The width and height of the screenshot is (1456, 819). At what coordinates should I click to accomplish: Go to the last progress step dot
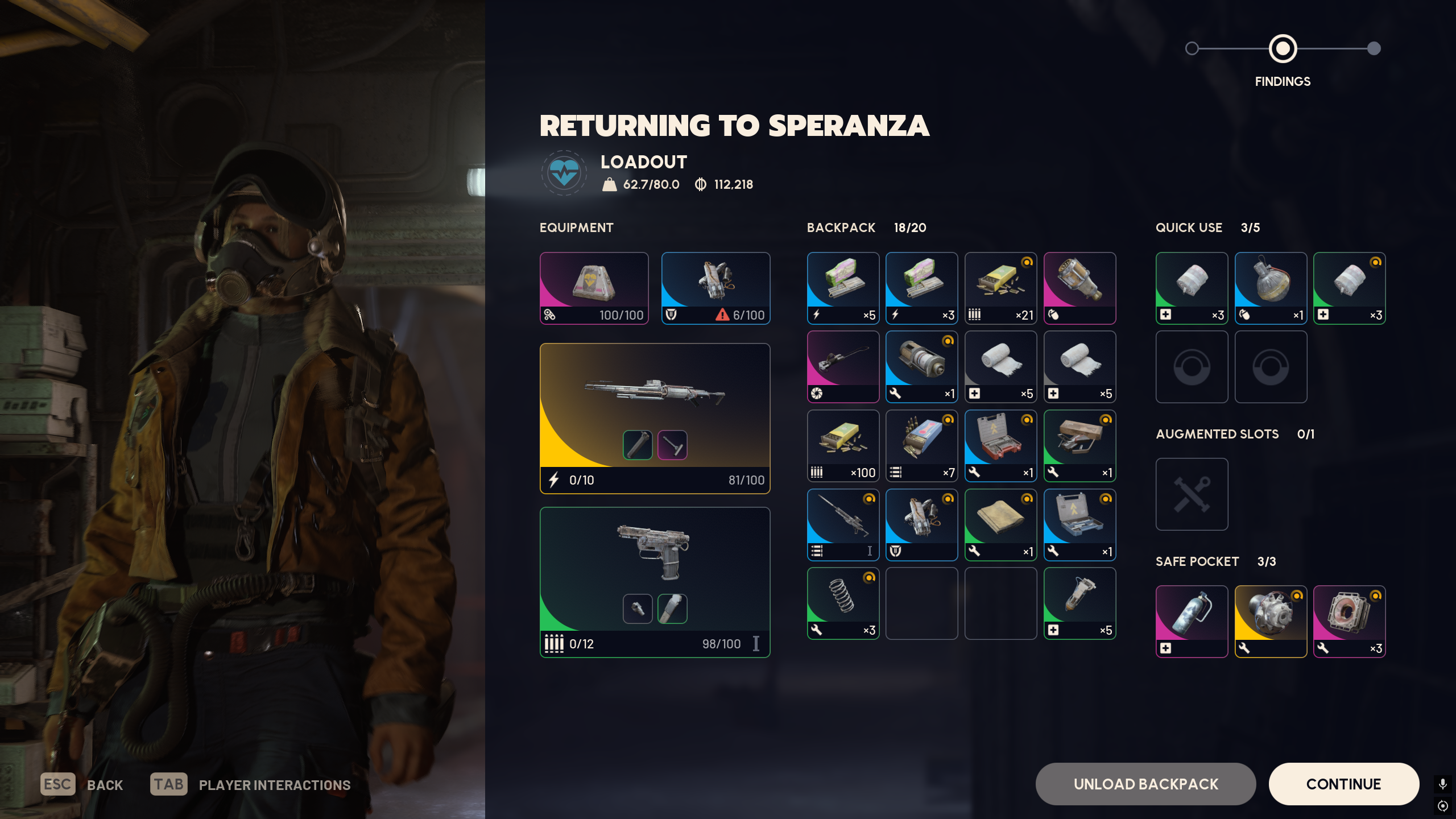tap(1374, 49)
